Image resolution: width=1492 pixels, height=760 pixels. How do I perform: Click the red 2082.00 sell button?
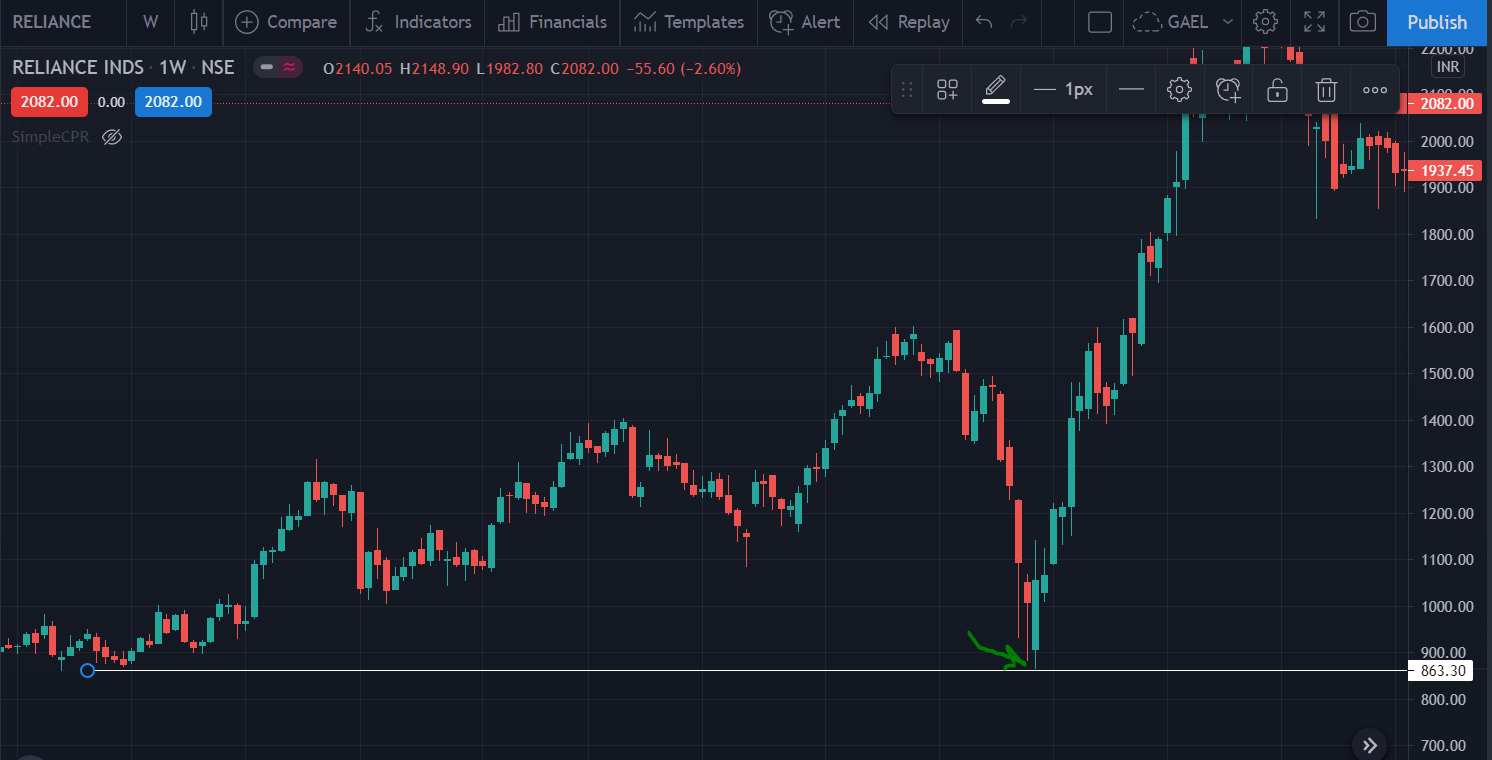[50, 101]
